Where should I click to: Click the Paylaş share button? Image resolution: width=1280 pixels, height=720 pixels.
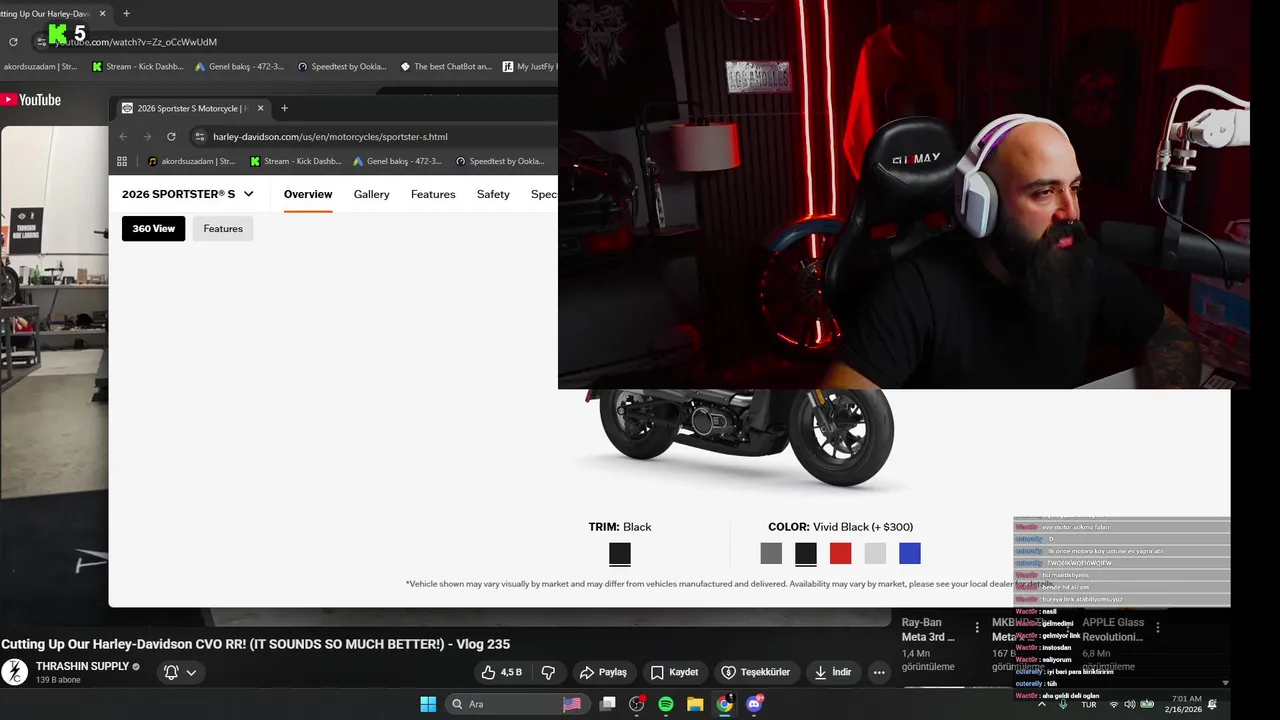click(603, 672)
